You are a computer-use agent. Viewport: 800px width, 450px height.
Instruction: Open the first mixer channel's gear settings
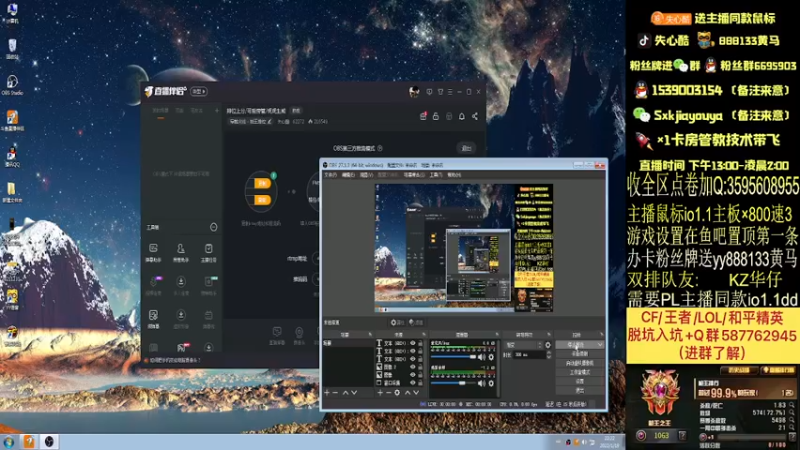[491, 357]
